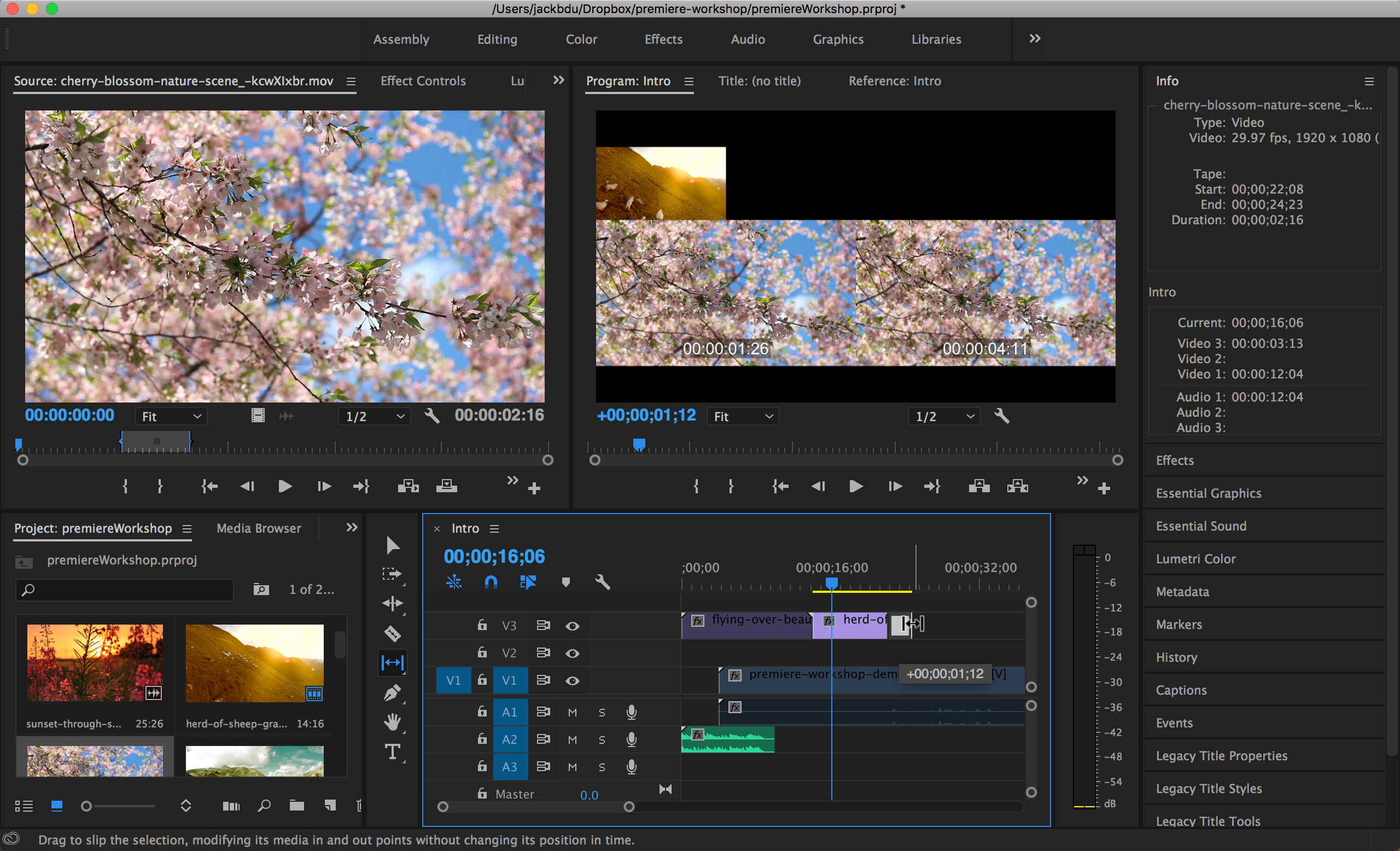The width and height of the screenshot is (1400, 851).
Task: Toggle timeline snap magnet icon
Action: coord(491,582)
